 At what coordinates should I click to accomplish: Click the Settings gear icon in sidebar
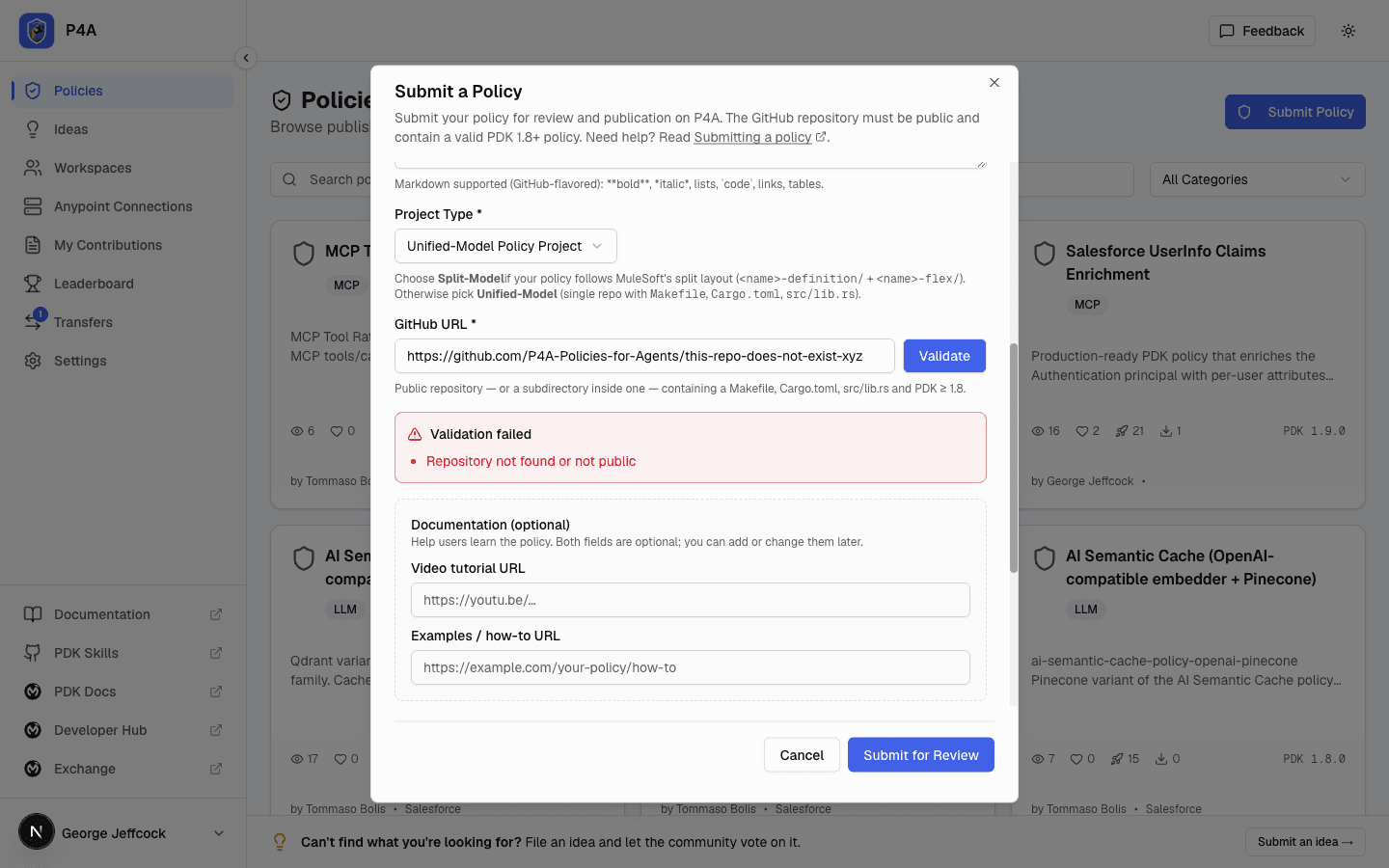click(x=33, y=361)
